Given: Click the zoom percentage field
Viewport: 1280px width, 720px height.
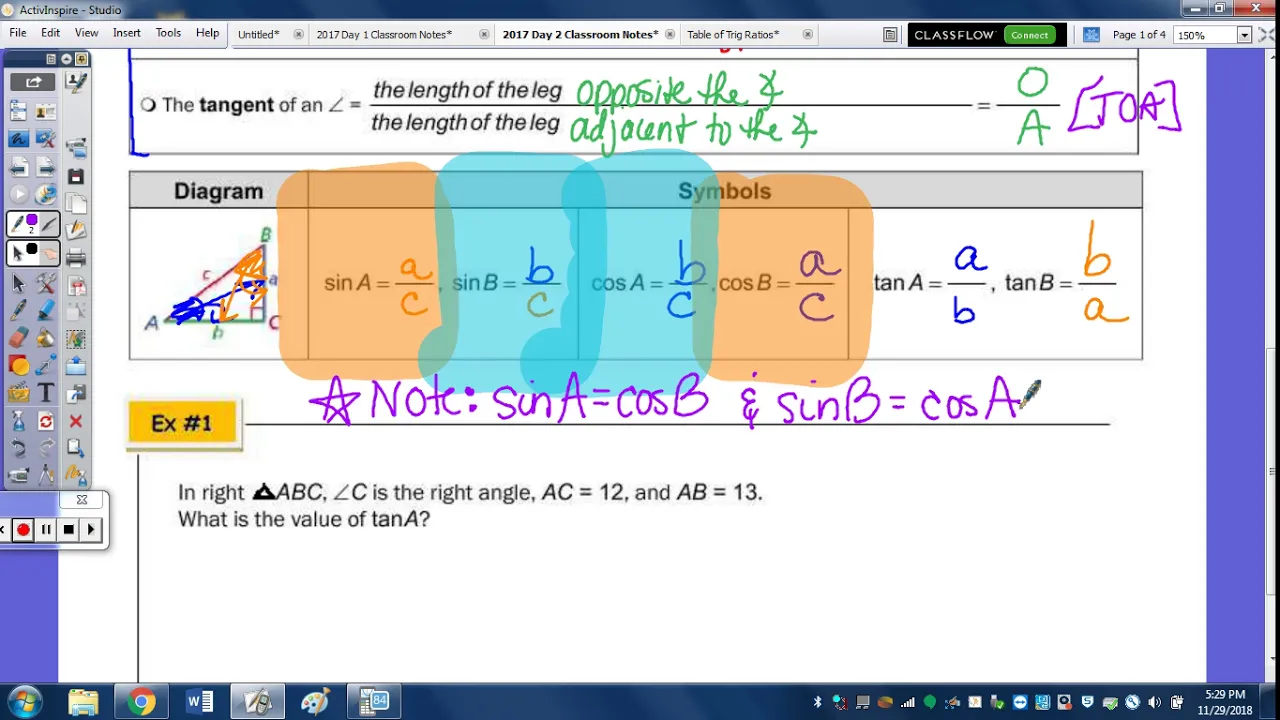Looking at the screenshot, I should 1205,35.
